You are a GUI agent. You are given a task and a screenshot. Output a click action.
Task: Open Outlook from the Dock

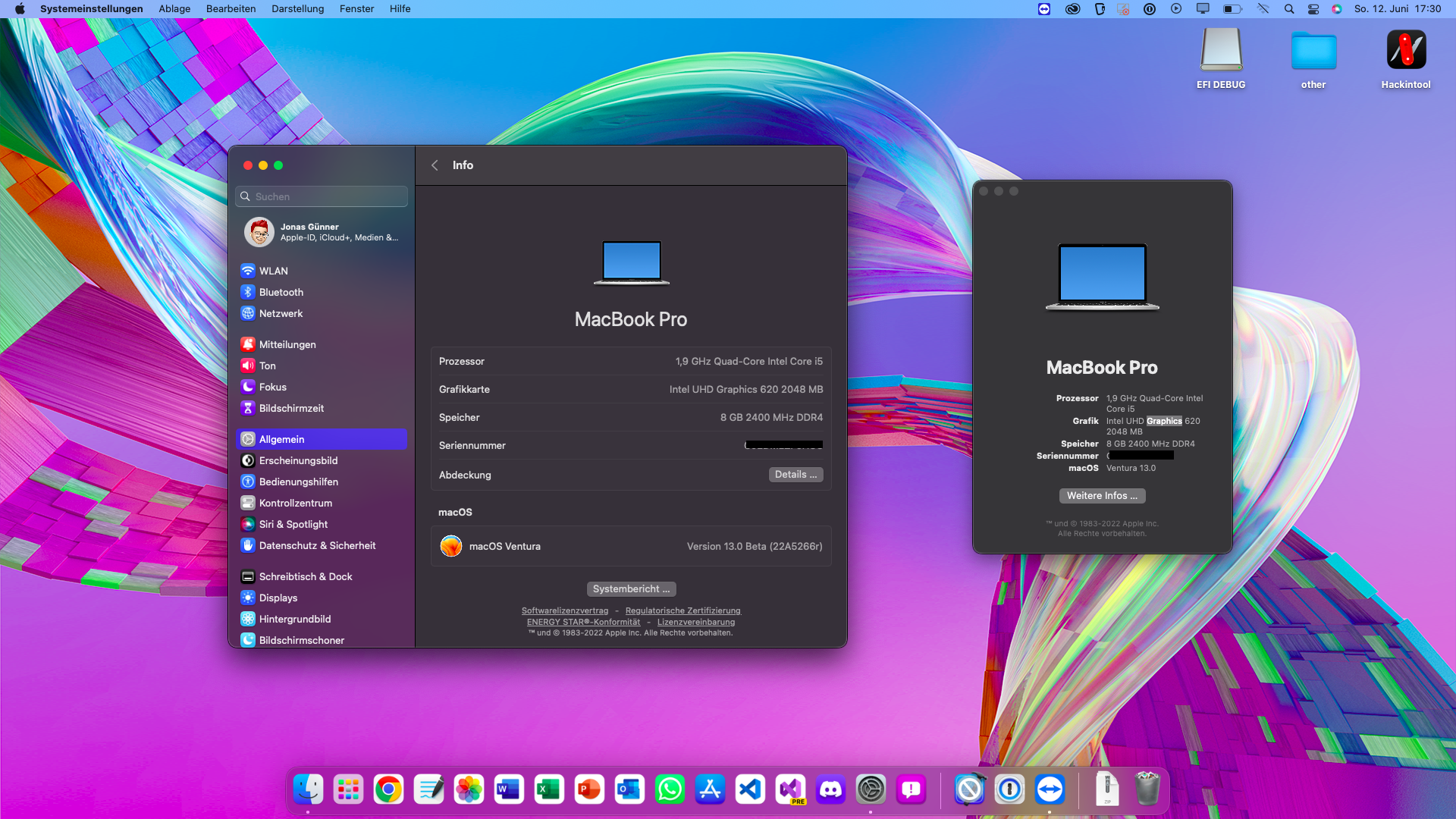[629, 789]
